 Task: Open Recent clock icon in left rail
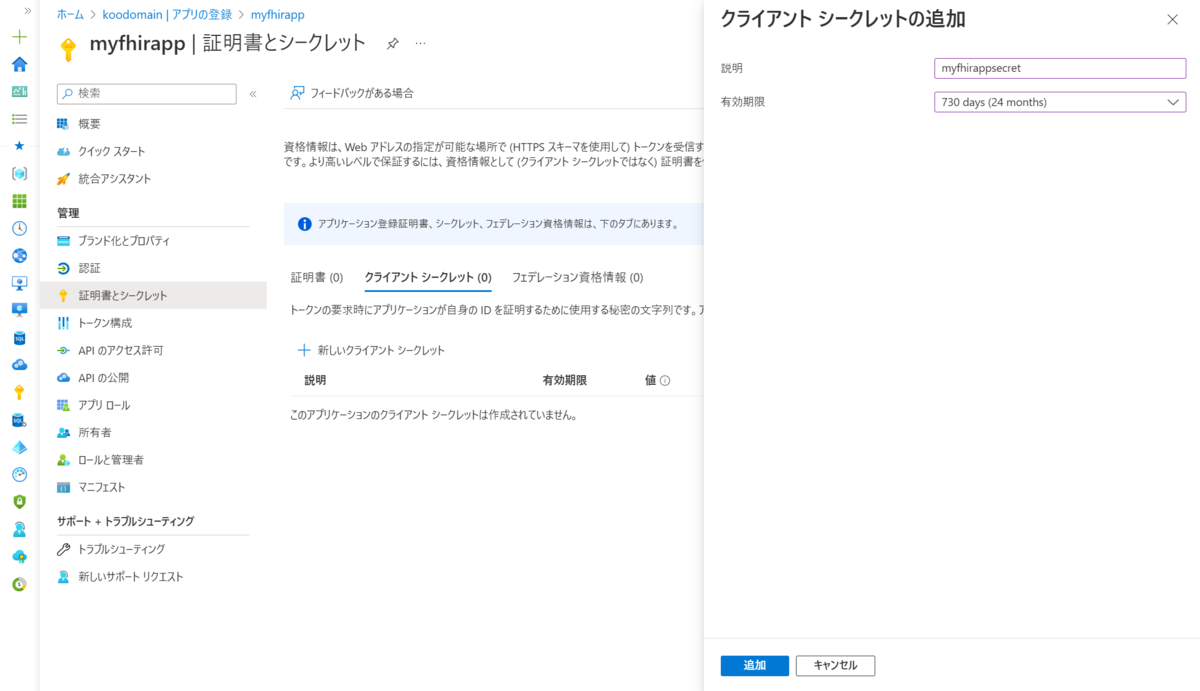point(19,228)
